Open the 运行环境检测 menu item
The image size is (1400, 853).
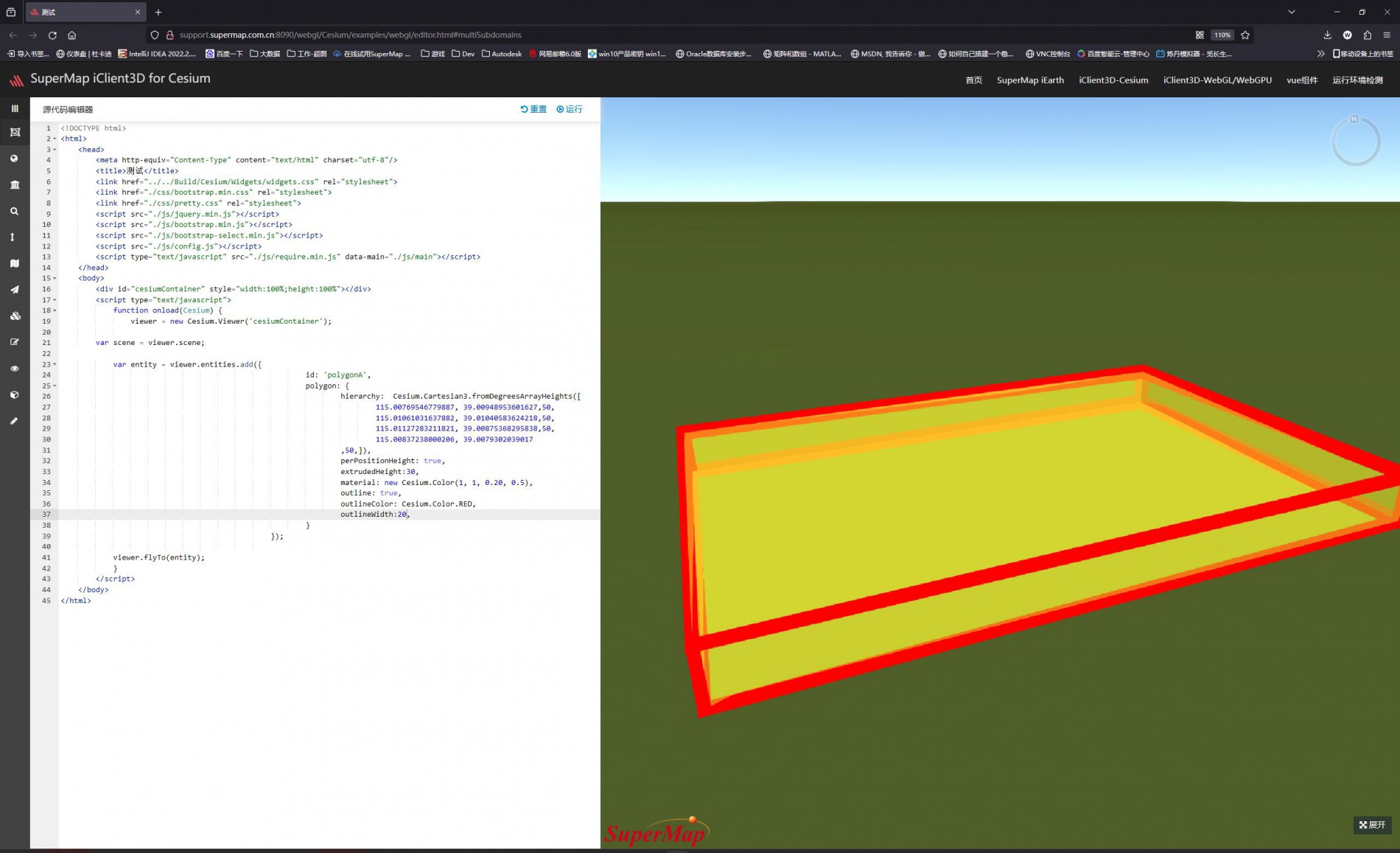click(x=1357, y=80)
